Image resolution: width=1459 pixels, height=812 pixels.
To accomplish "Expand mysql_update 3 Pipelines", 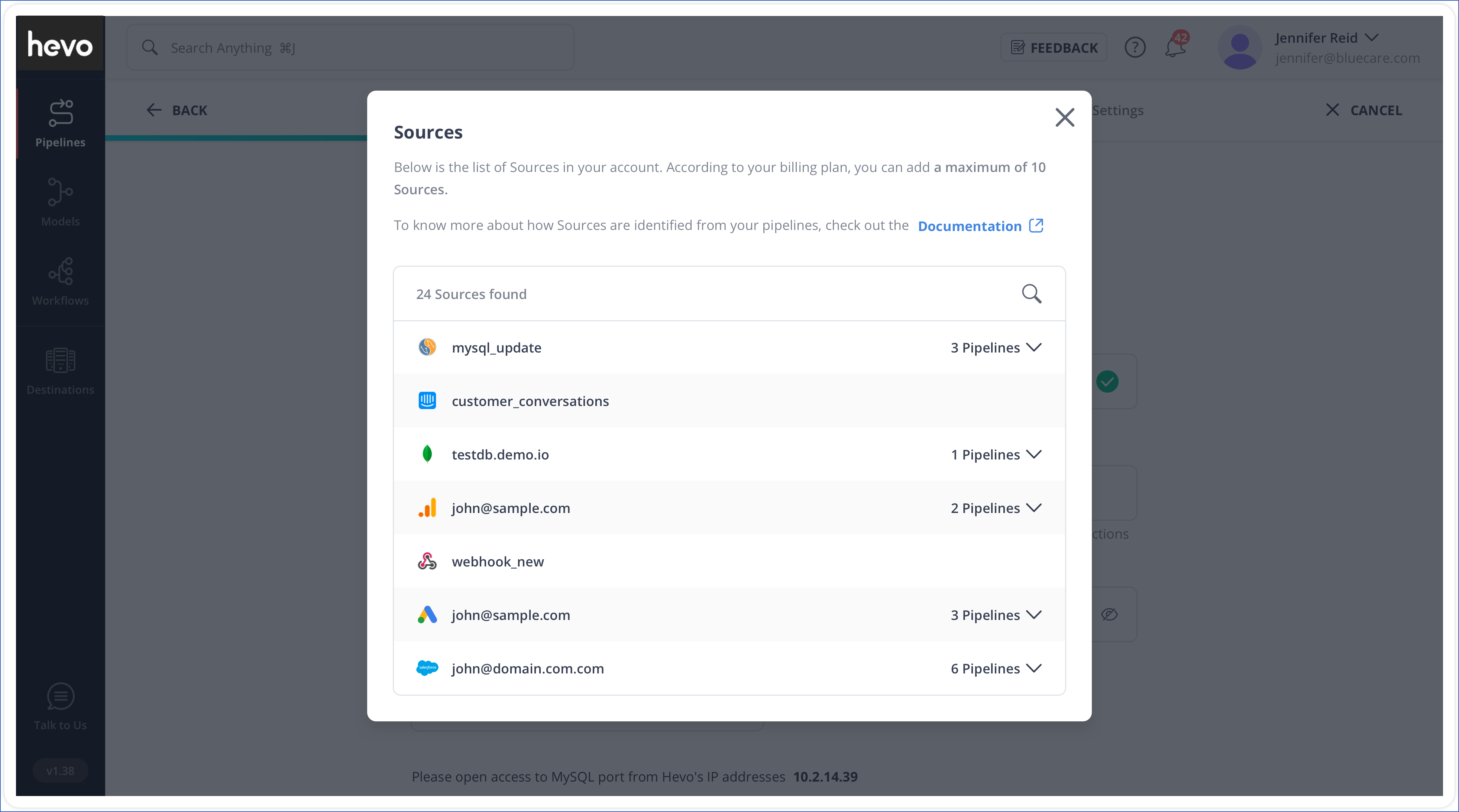I will tap(996, 348).
